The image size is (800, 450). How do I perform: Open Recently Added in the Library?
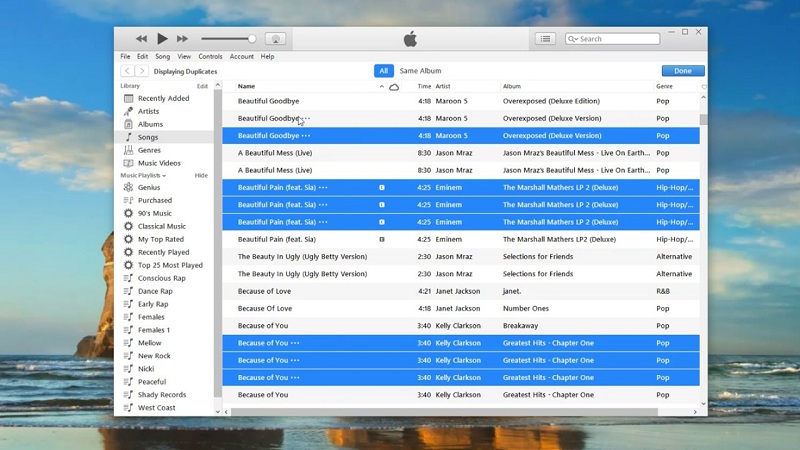(163, 99)
